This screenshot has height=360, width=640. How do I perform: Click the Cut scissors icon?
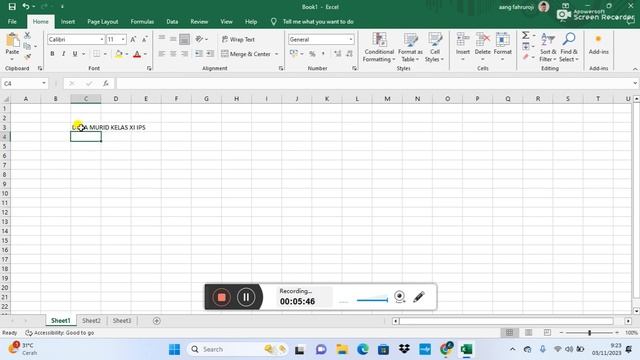(27, 36)
